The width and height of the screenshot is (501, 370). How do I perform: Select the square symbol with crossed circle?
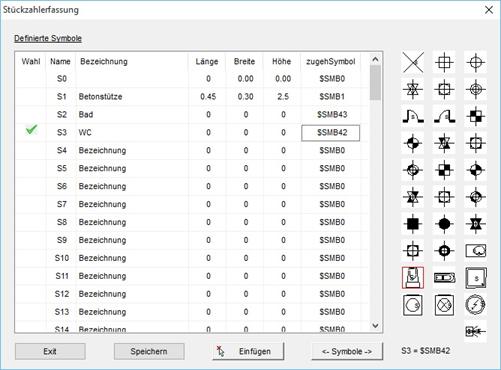pyautogui.click(x=444, y=305)
